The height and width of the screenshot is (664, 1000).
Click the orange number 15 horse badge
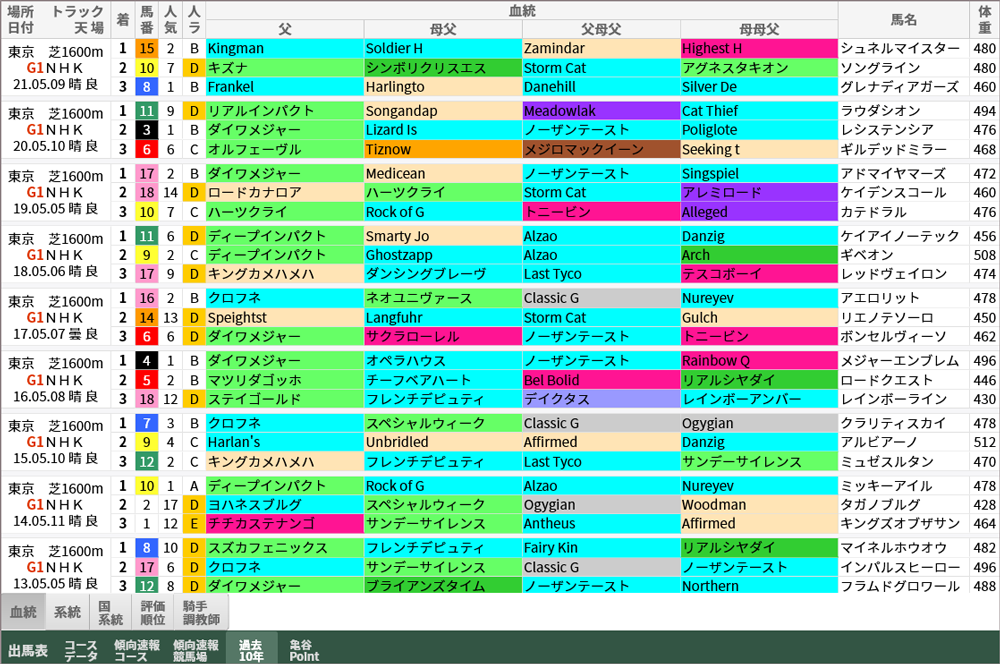147,48
